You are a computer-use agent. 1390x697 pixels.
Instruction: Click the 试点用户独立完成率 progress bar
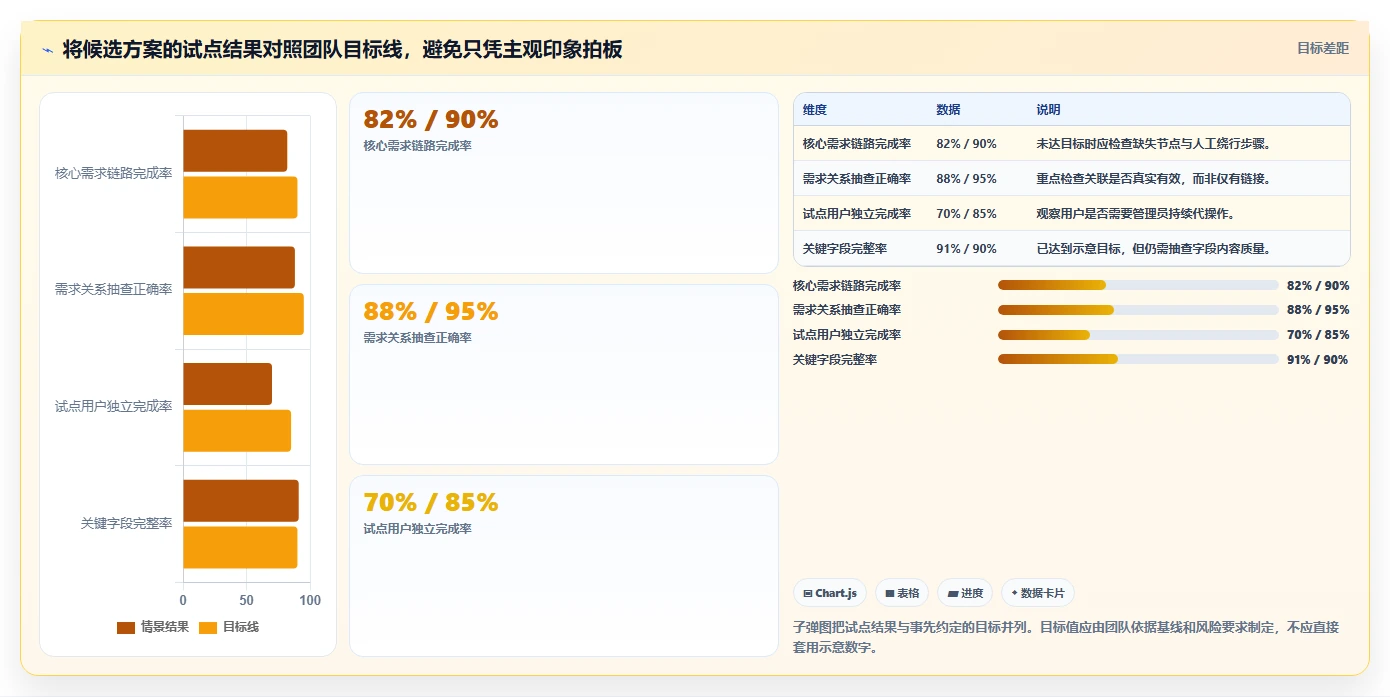[1138, 335]
